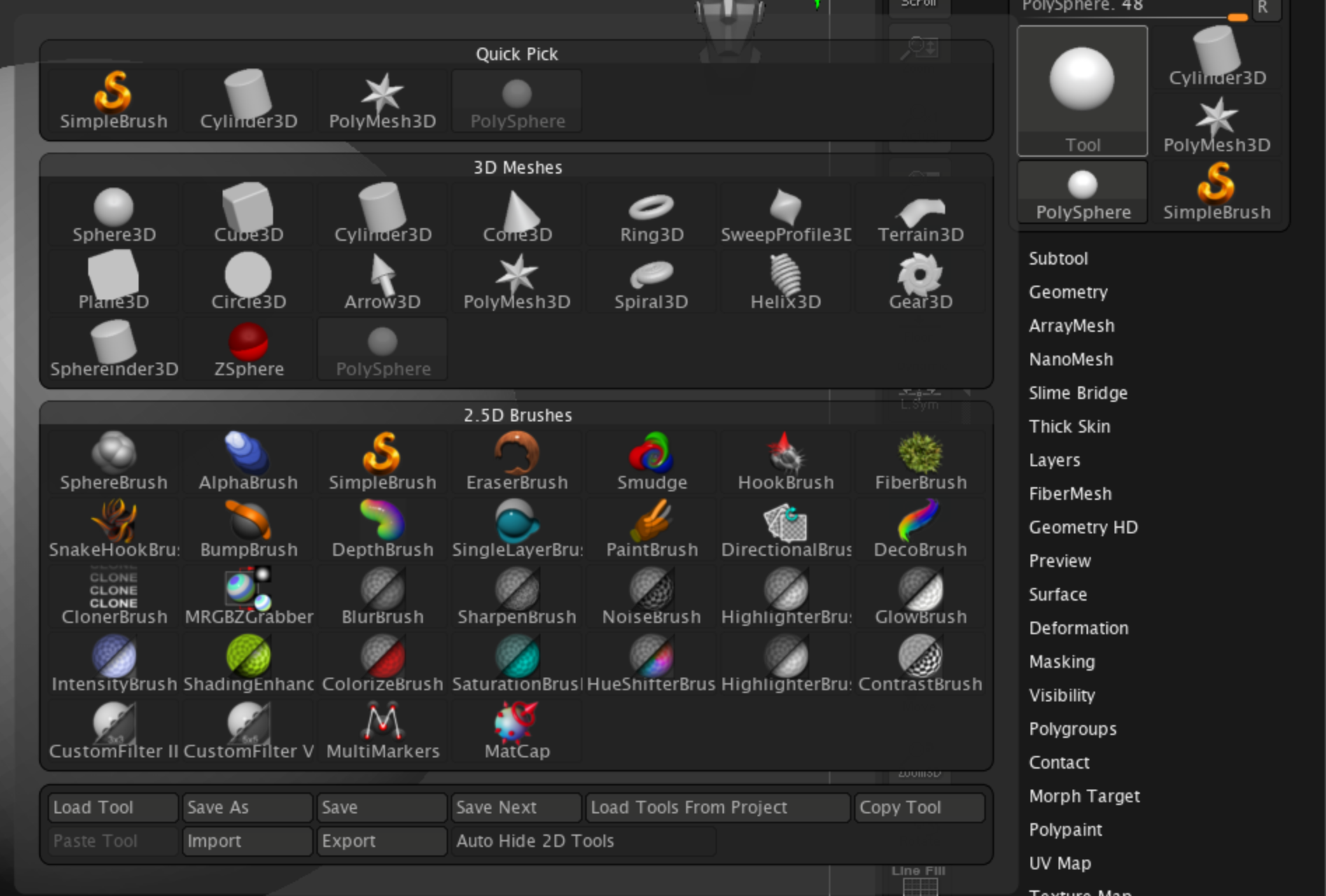Select the Cube3D mesh tool

tap(249, 214)
